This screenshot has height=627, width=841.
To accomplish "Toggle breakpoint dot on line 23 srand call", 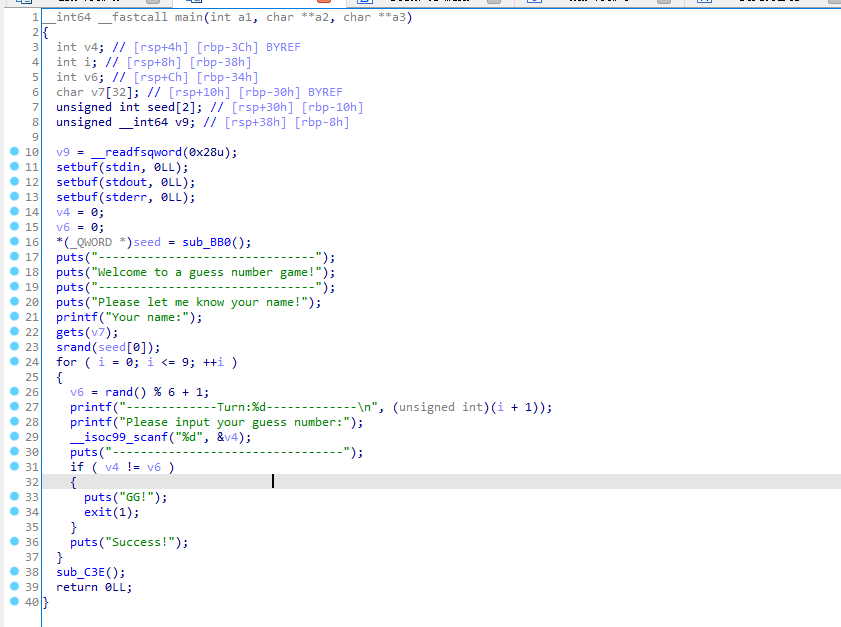I will pyautogui.click(x=14, y=347).
